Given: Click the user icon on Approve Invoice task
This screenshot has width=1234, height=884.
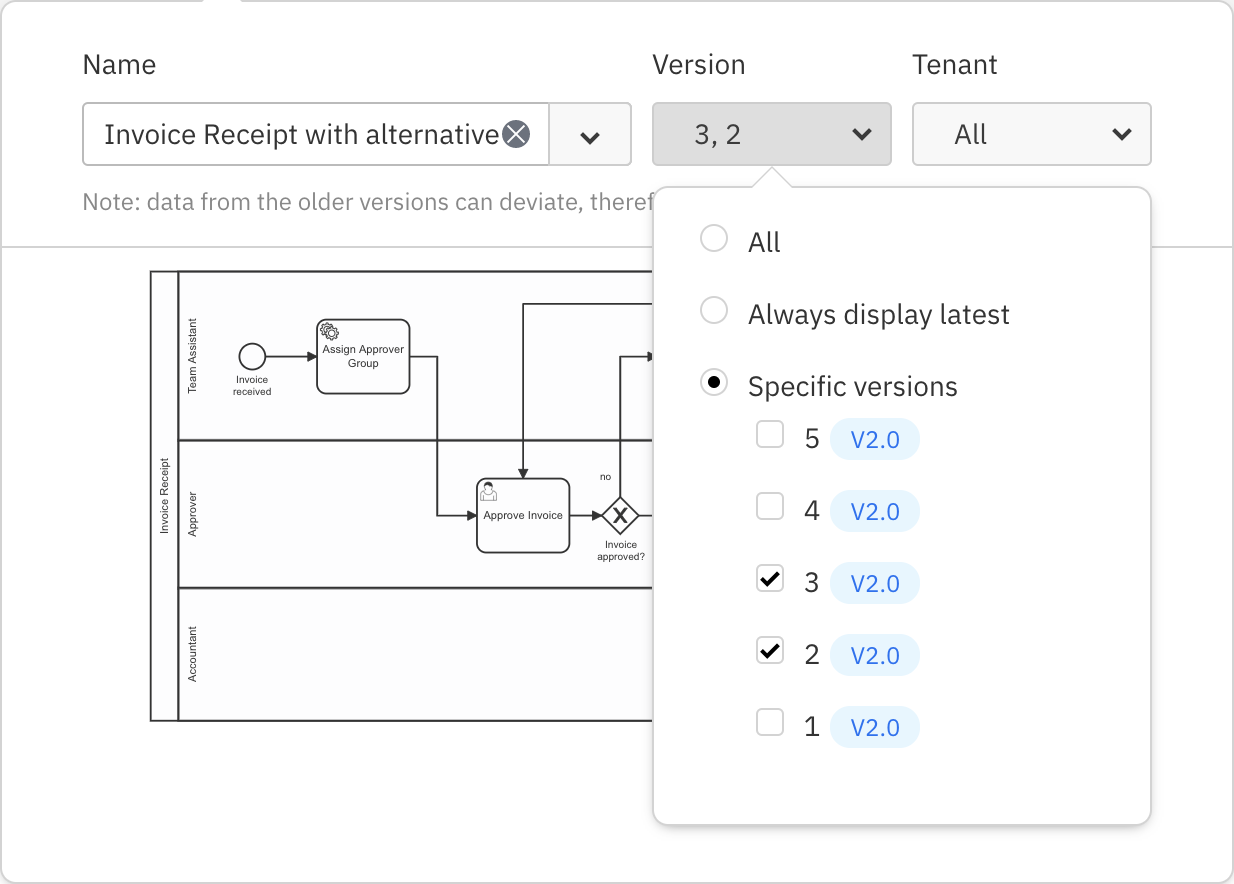Looking at the screenshot, I should tap(489, 491).
